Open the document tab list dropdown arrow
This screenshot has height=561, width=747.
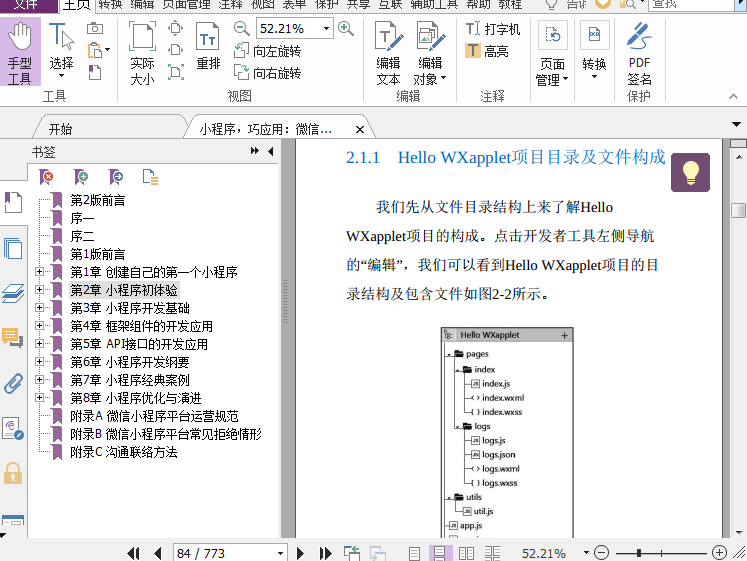click(736, 124)
